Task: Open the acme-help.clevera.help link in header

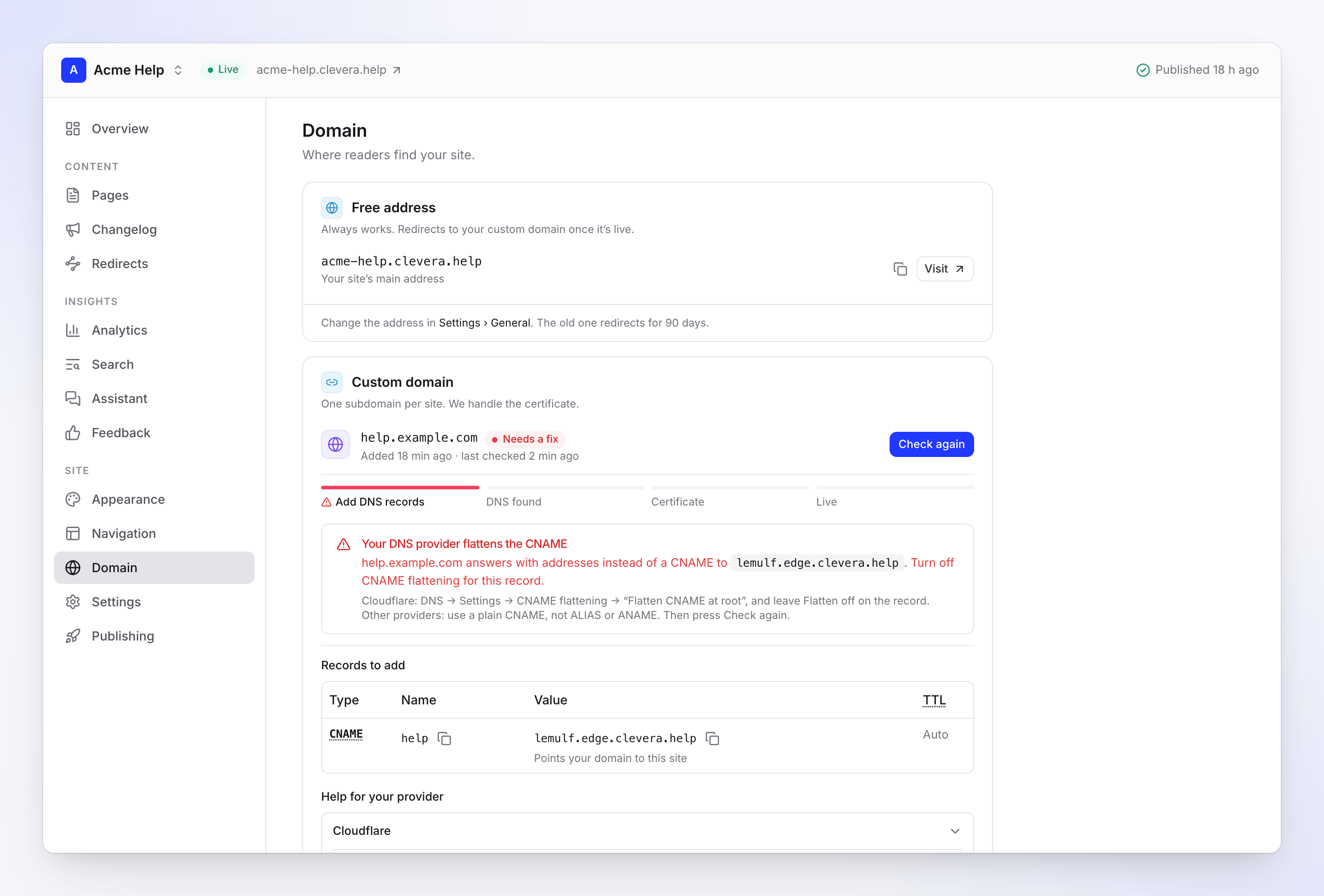Action: click(329, 70)
